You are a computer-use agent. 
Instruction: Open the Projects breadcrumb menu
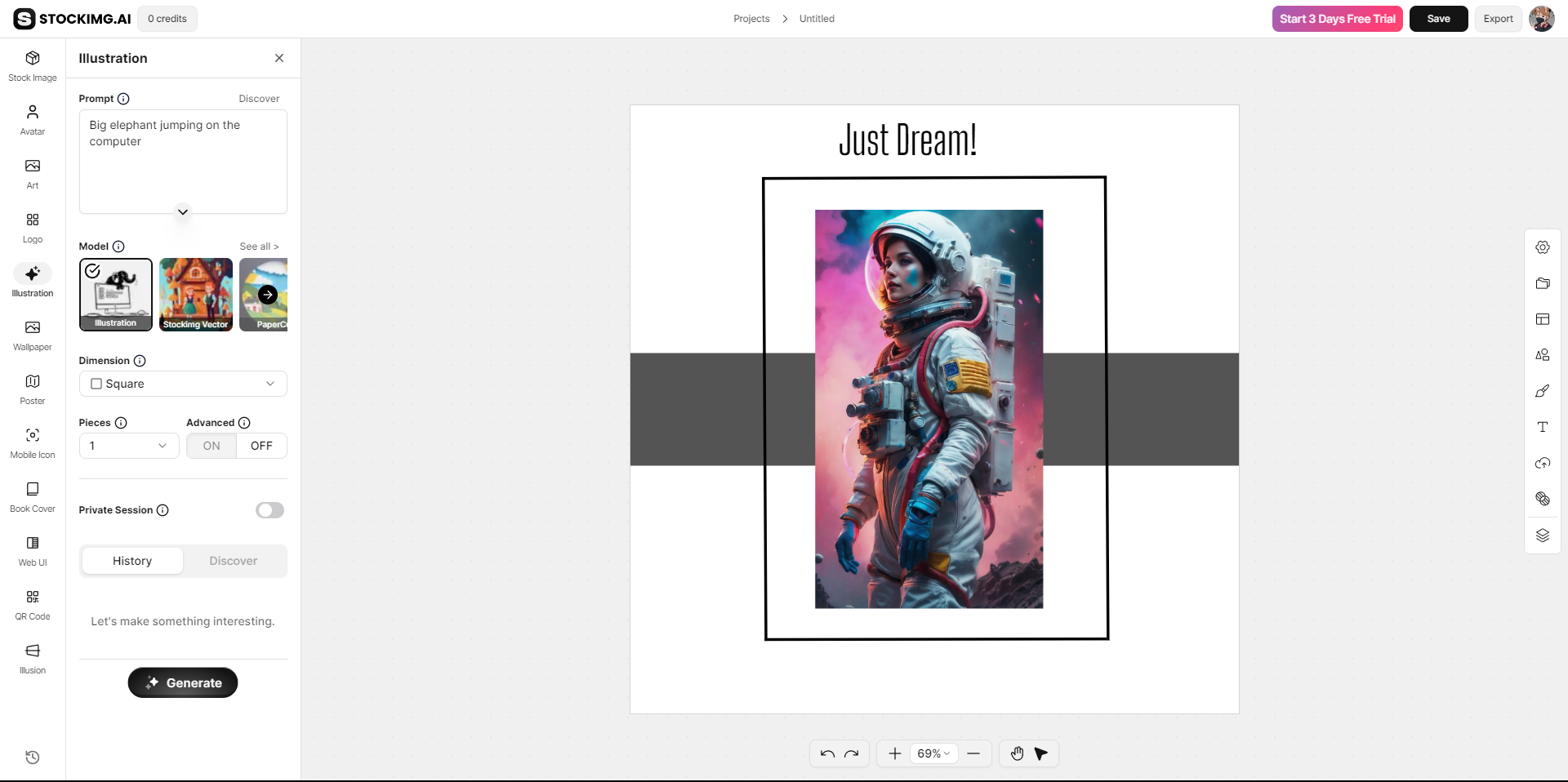coord(751,18)
